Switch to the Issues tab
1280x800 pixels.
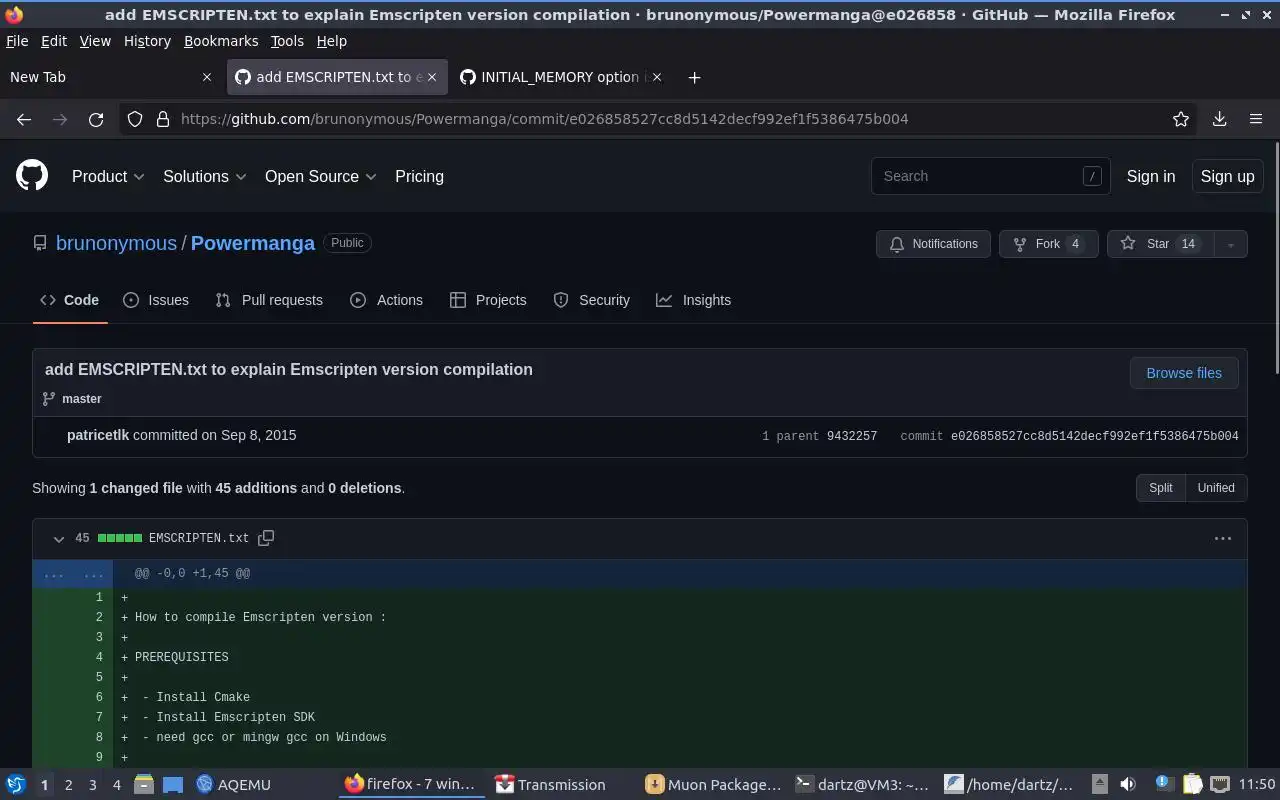point(156,300)
